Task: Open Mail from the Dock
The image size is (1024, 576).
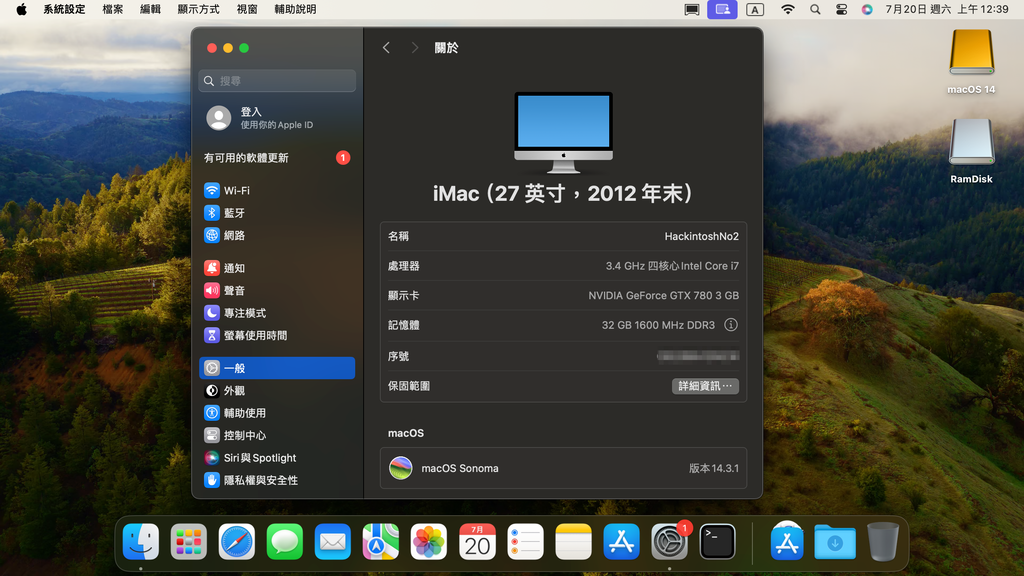Action: click(332, 542)
